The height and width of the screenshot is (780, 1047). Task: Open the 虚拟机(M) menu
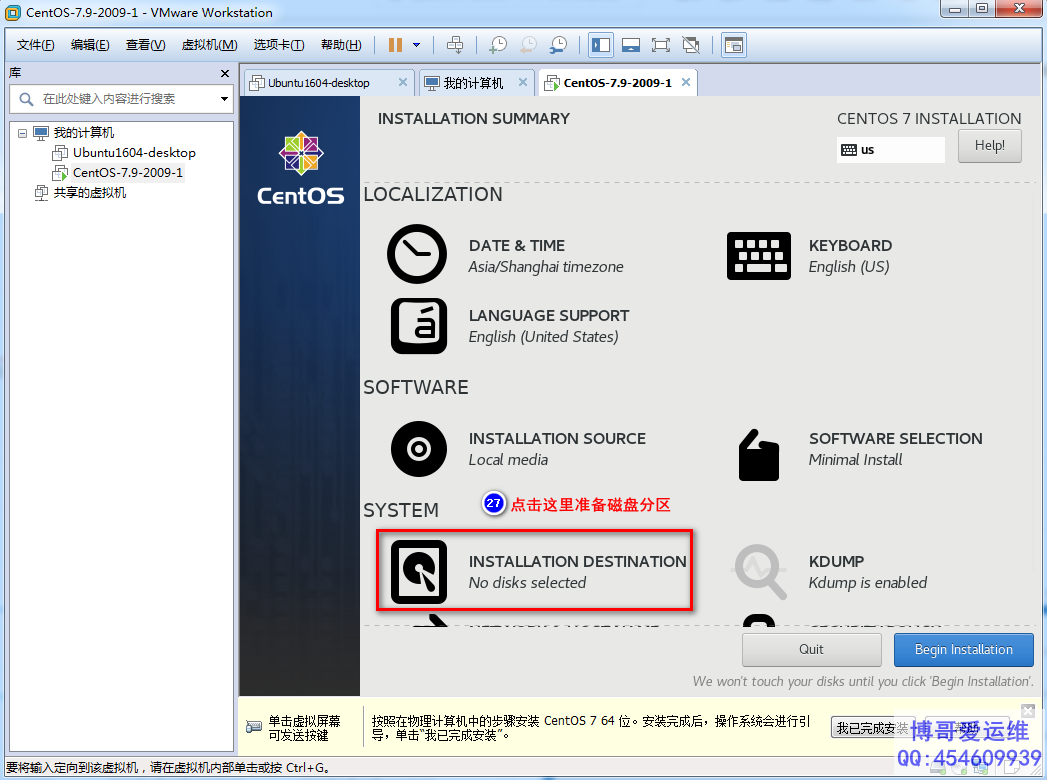(210, 45)
